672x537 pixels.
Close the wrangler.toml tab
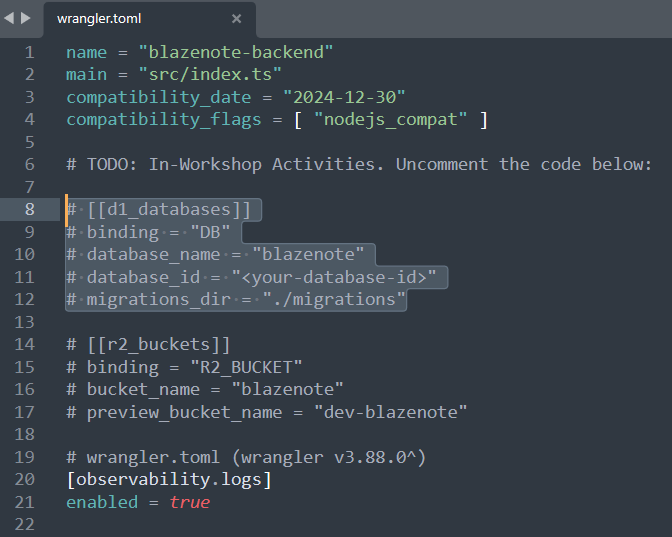(x=236, y=19)
